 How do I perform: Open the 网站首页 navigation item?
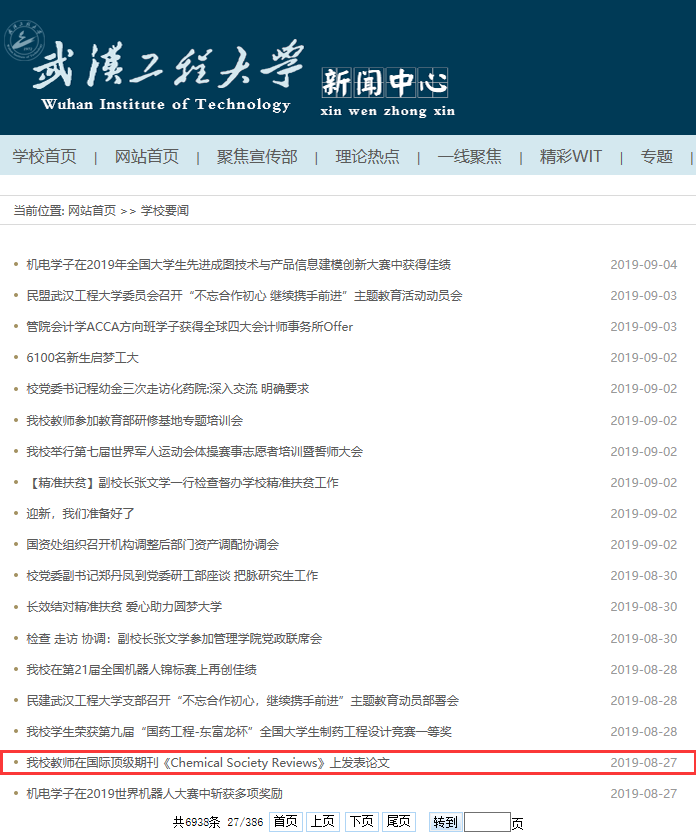(x=147, y=156)
